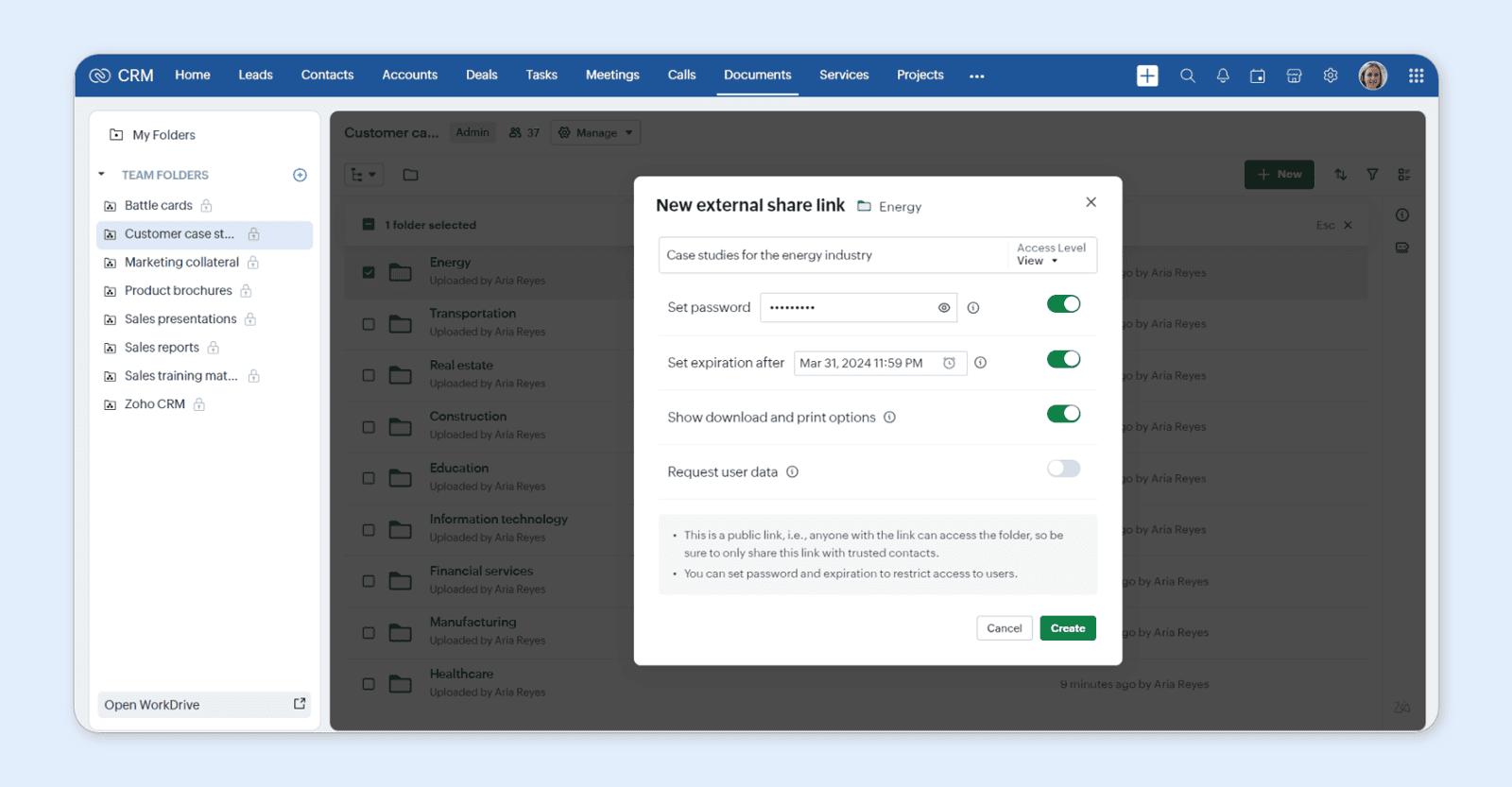The height and width of the screenshot is (787, 1512).
Task: Click the Cancel button
Action: click(1004, 628)
